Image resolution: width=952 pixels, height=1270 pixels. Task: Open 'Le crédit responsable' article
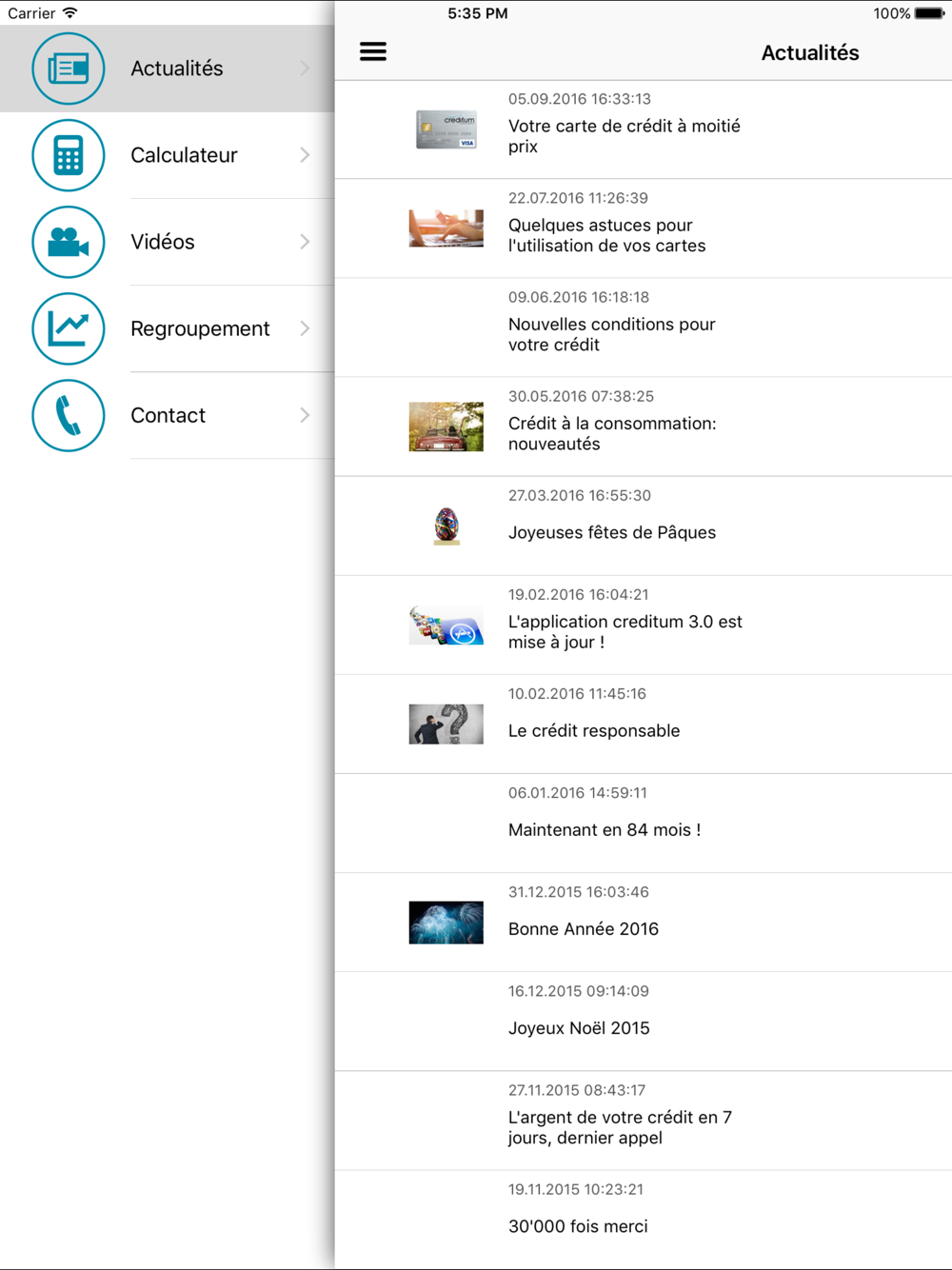pos(594,730)
